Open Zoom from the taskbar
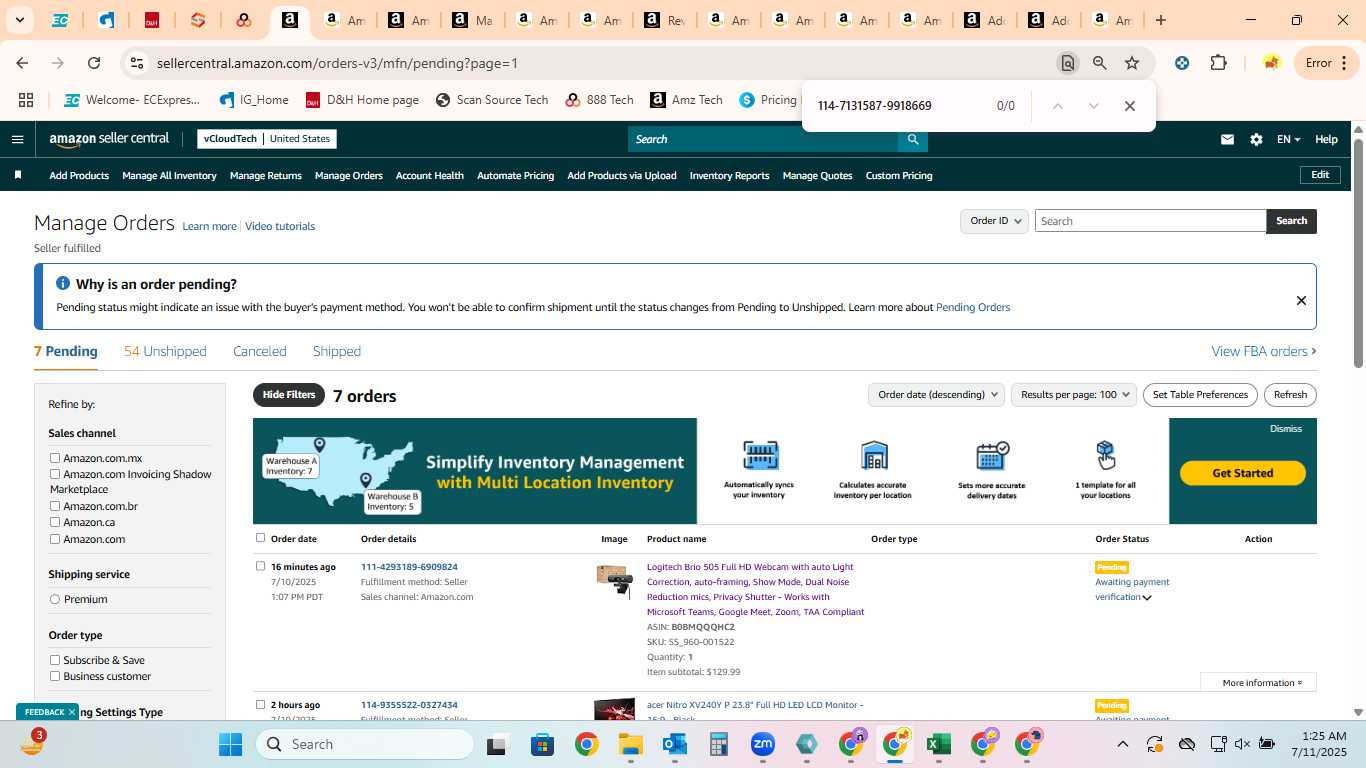The width and height of the screenshot is (1366, 768). tap(763, 744)
